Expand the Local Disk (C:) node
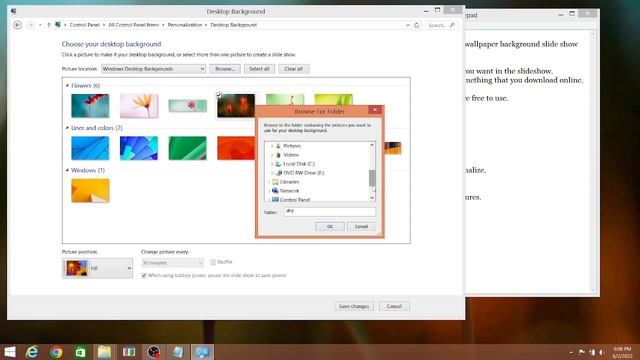640x360 pixels. tap(272, 164)
